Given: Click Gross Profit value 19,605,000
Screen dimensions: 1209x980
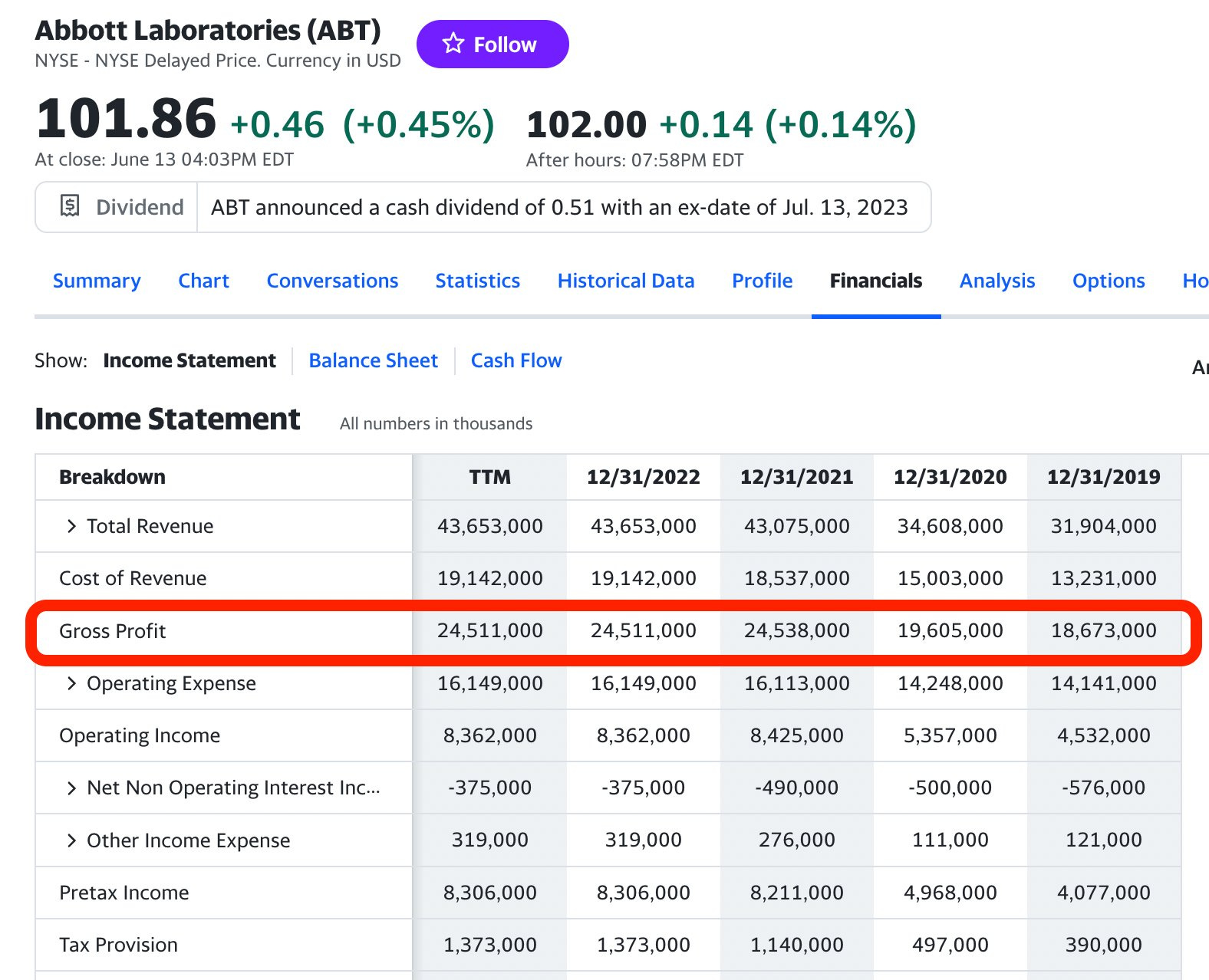Looking at the screenshot, I should coord(950,630).
